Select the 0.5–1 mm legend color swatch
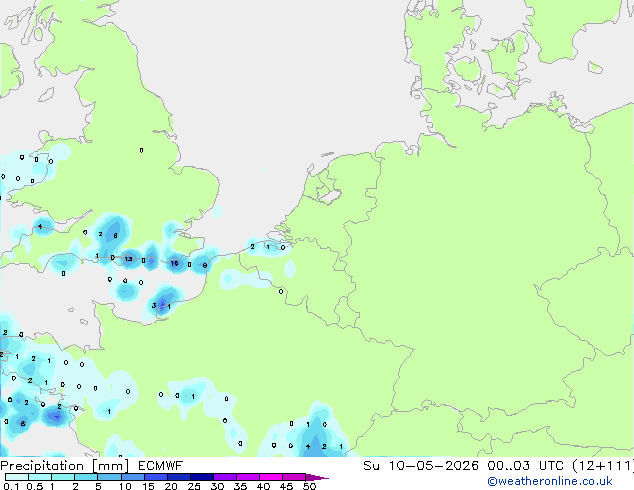 [40, 477]
